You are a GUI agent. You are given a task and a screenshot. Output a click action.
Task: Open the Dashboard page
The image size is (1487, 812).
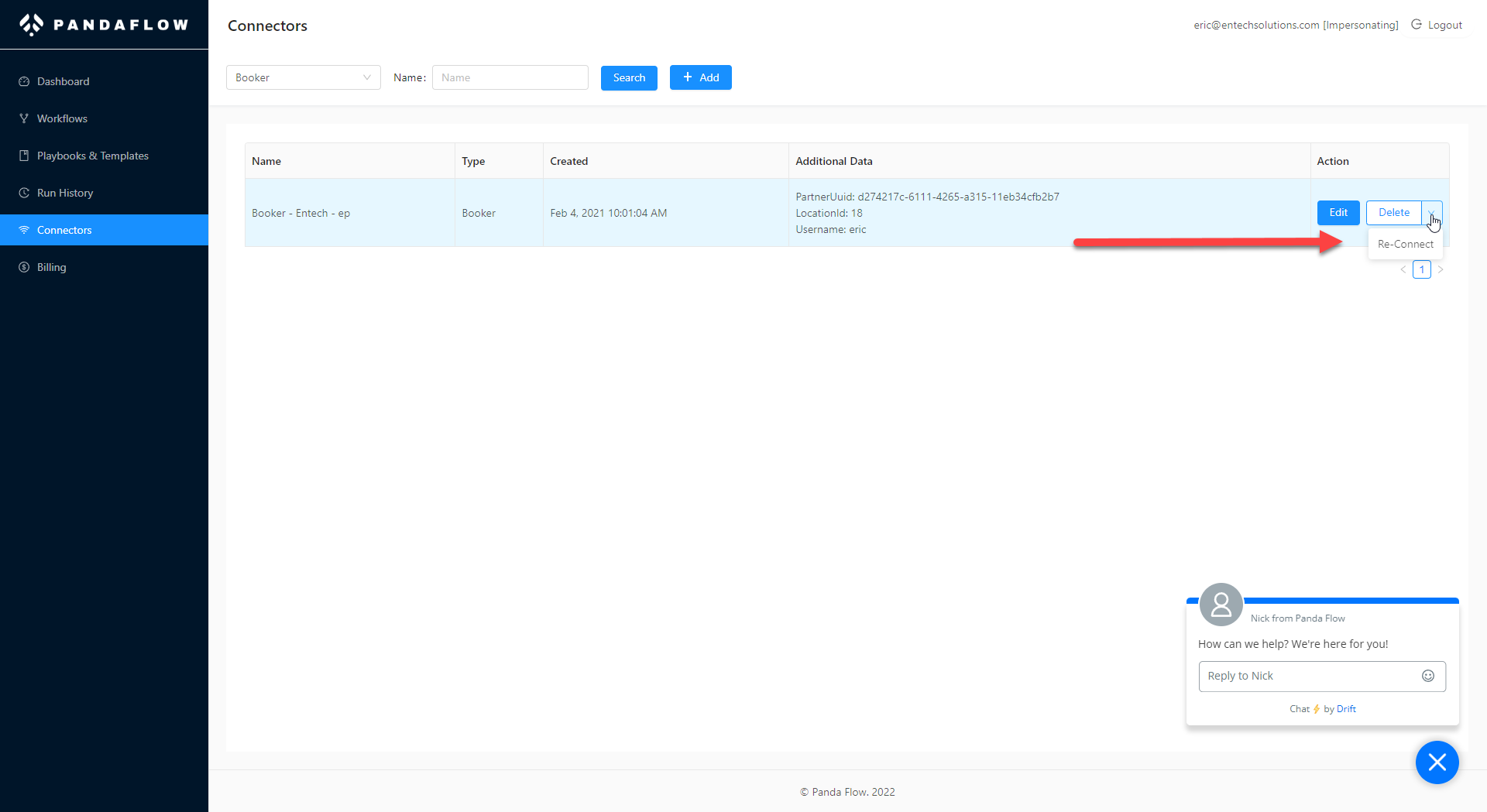click(x=104, y=81)
